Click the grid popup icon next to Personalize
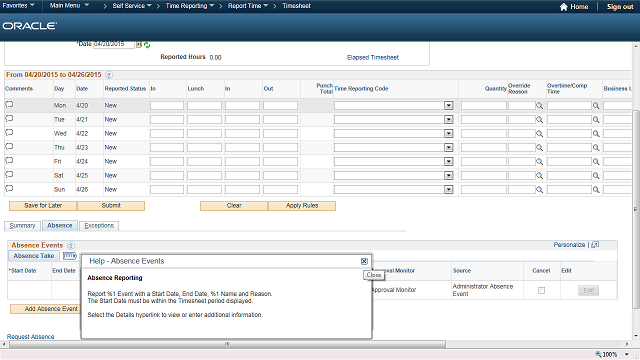The width and height of the screenshot is (640, 360). click(x=595, y=244)
